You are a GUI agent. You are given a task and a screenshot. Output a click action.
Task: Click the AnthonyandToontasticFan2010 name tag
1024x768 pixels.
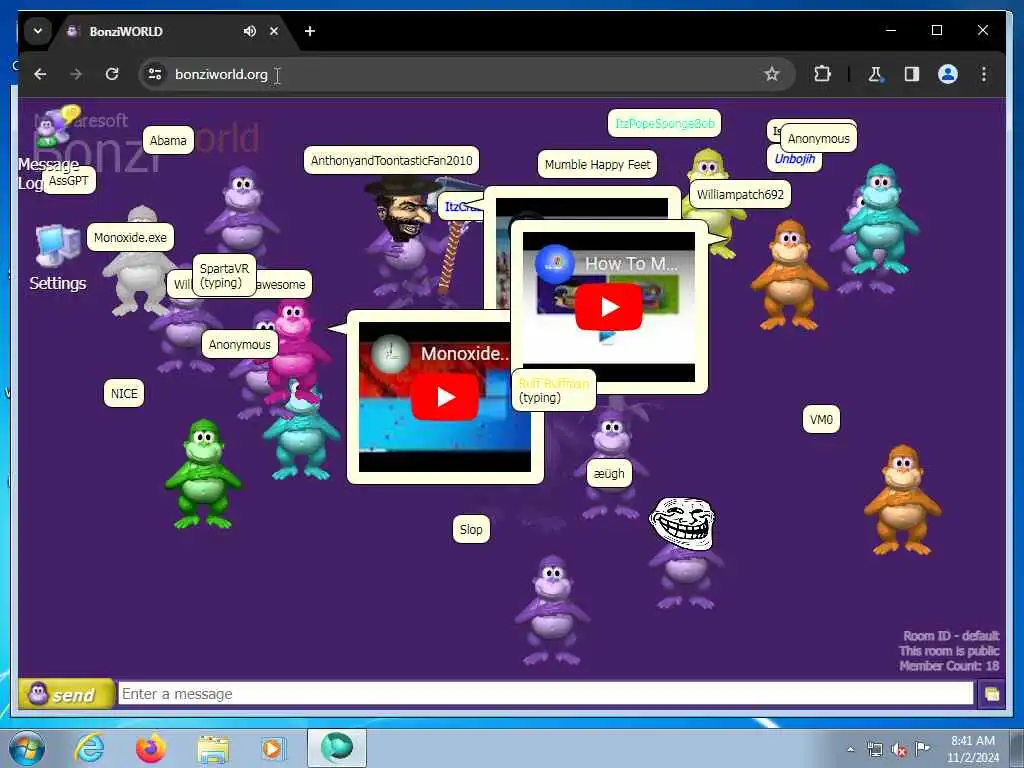click(391, 160)
